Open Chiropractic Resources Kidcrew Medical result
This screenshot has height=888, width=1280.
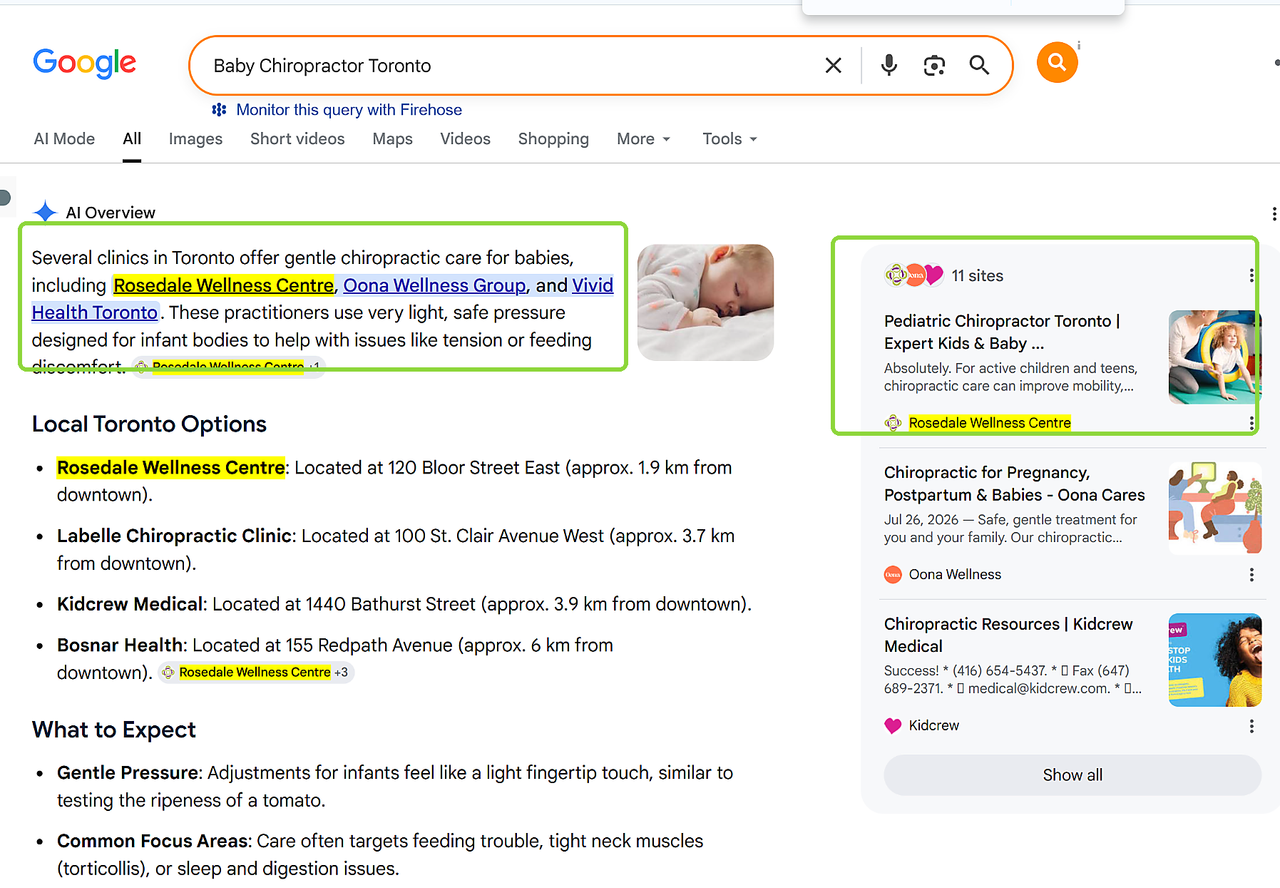1008,635
